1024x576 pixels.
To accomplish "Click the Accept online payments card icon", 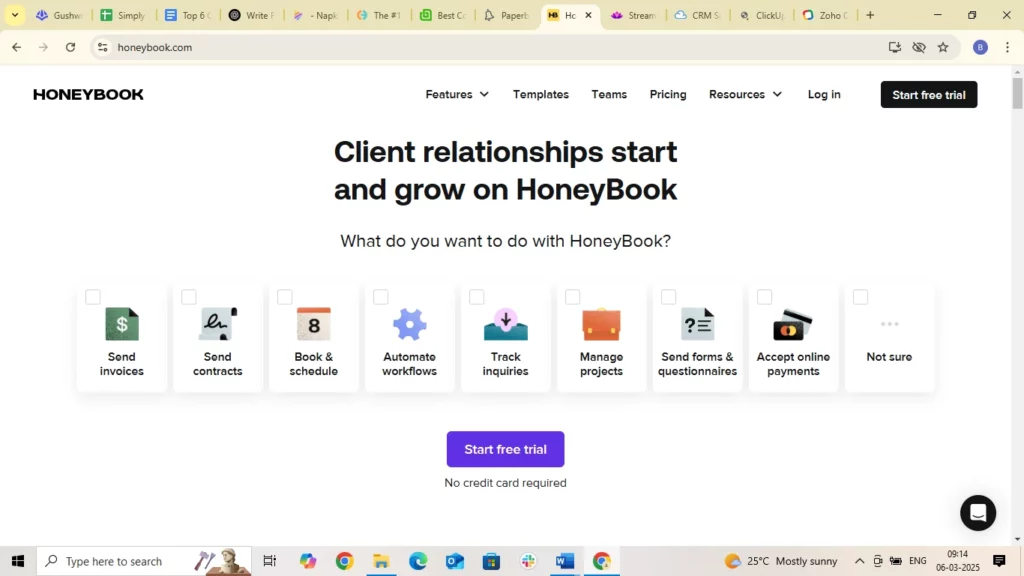I will pyautogui.click(x=793, y=323).
